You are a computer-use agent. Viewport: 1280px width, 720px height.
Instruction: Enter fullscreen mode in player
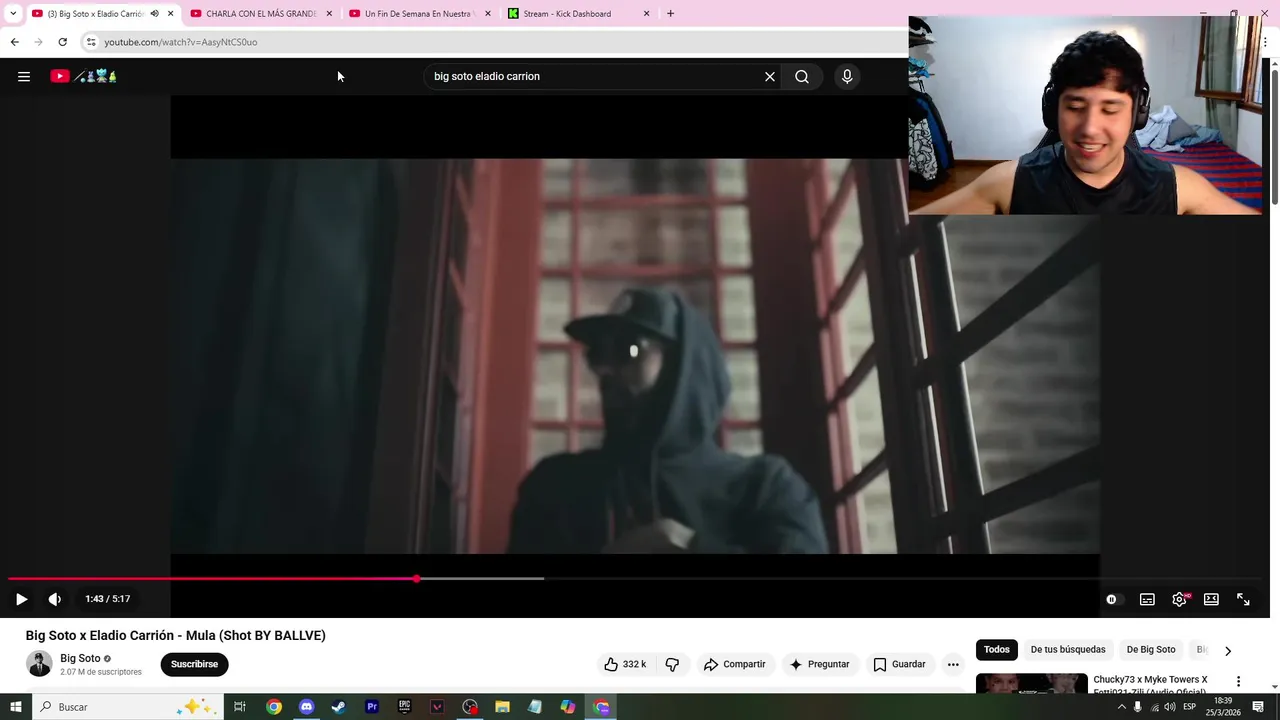pos(1243,599)
